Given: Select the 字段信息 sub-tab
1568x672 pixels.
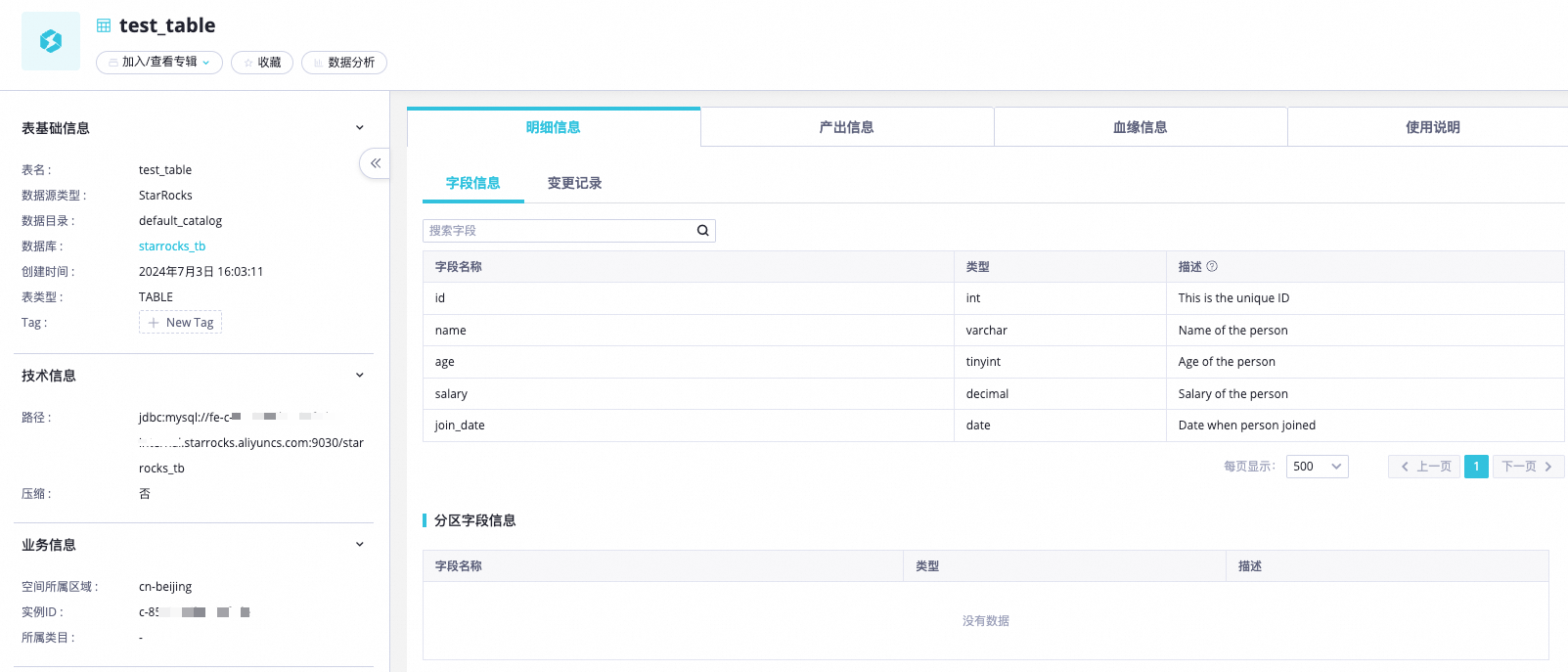Looking at the screenshot, I should pos(473,183).
